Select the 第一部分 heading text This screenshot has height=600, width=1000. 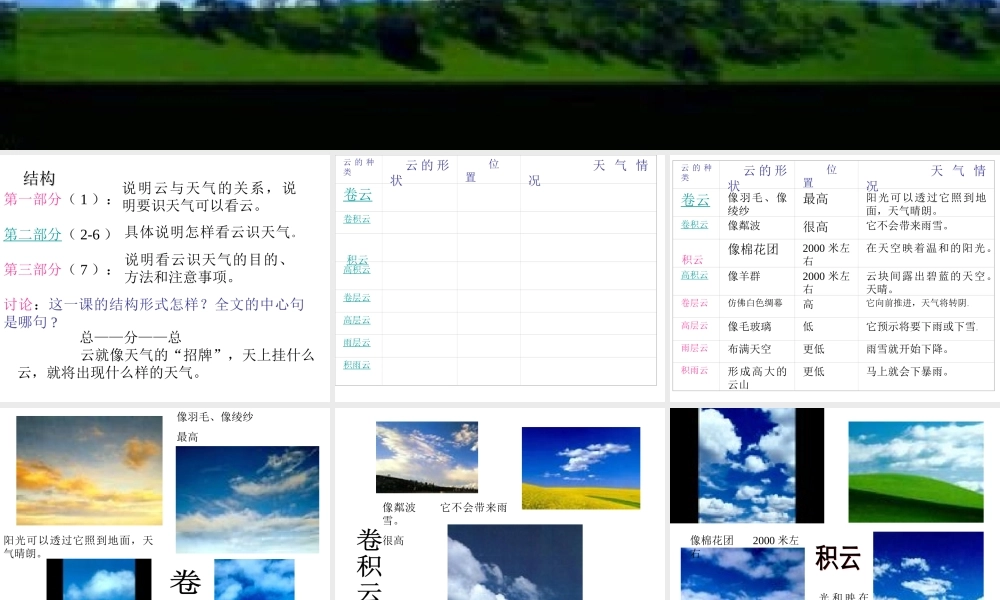pos(33,199)
